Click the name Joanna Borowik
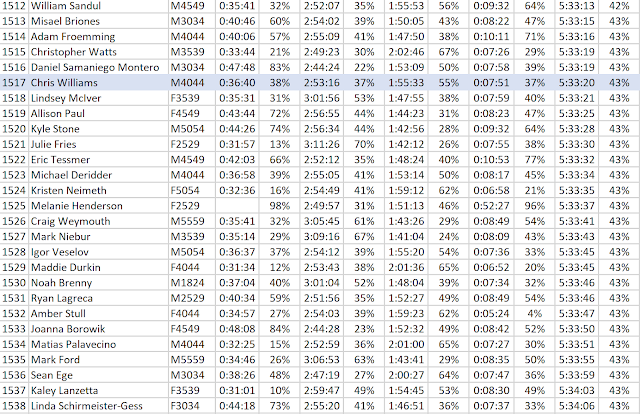640x414 pixels. coord(68,329)
